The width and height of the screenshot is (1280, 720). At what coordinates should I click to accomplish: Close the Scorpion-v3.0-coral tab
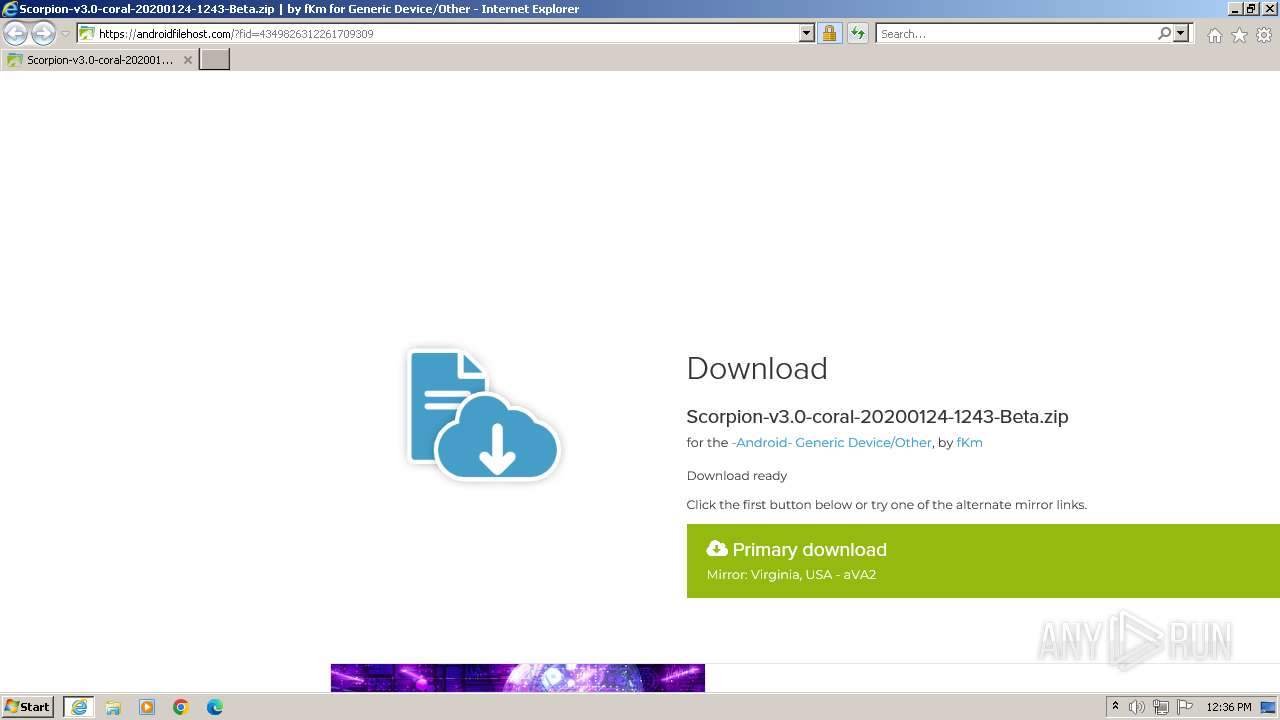click(187, 60)
